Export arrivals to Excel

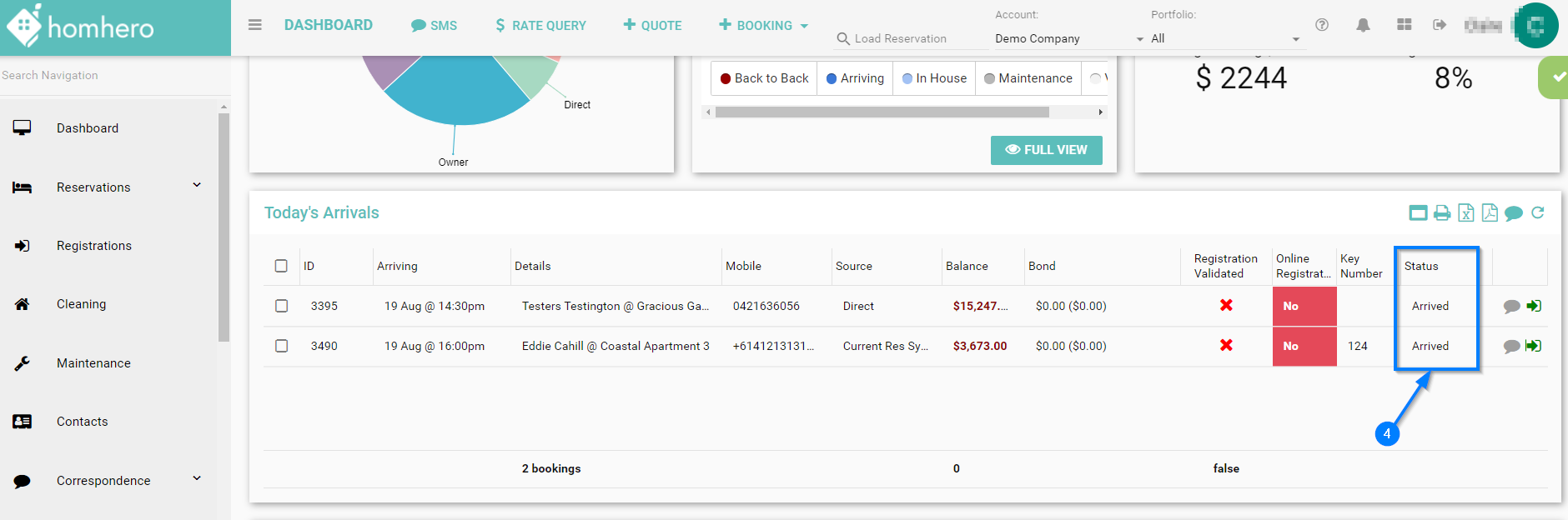1466,213
